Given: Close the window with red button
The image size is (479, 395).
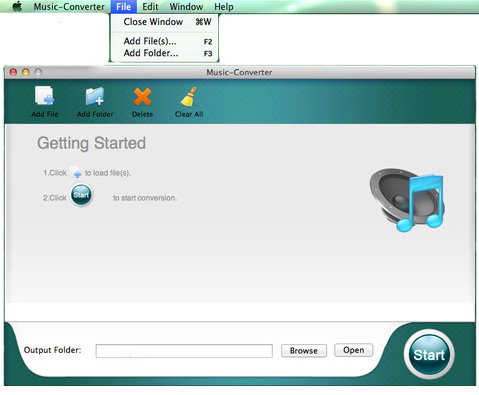Looking at the screenshot, I should [13, 72].
